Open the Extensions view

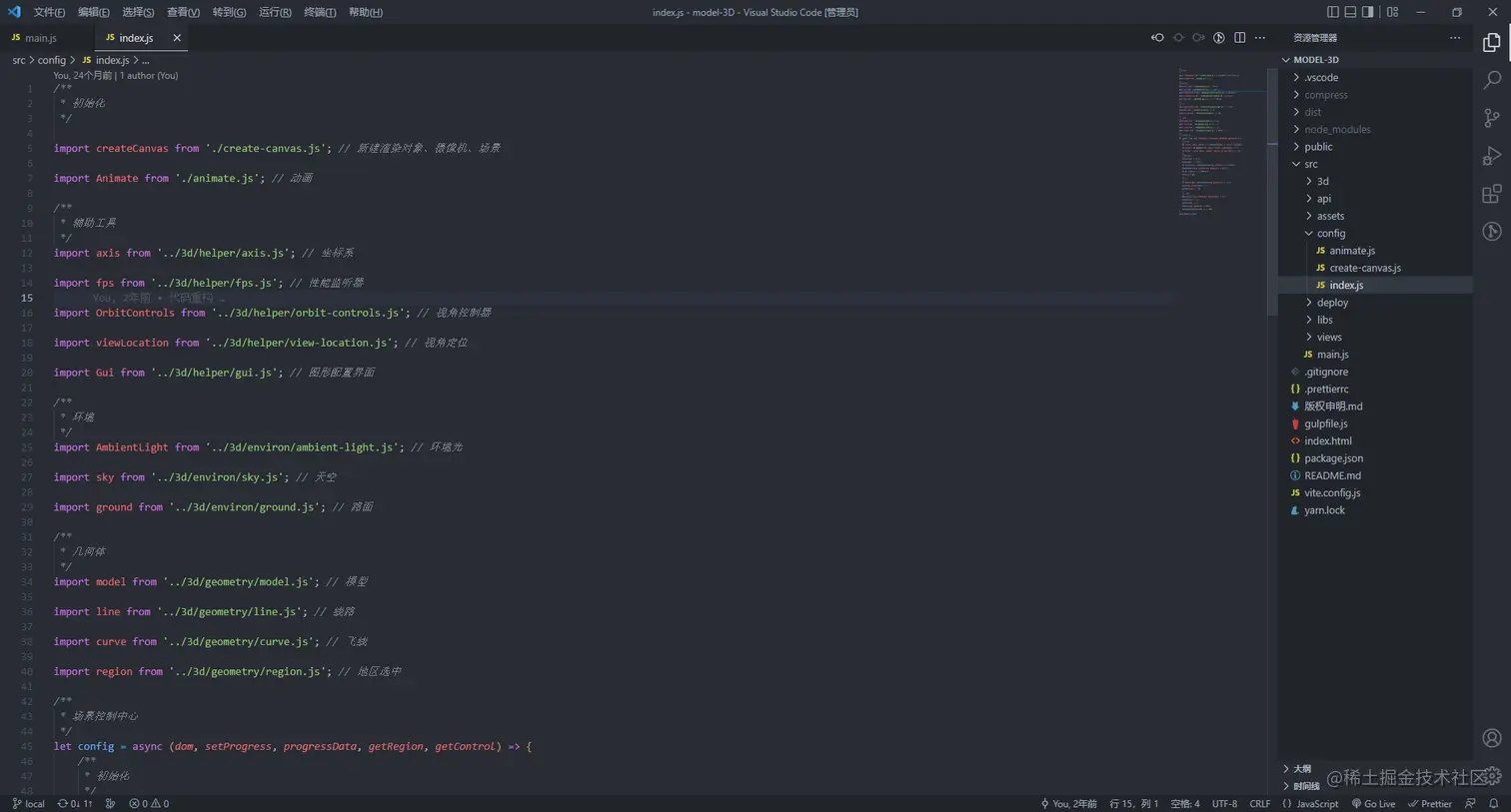1491,194
